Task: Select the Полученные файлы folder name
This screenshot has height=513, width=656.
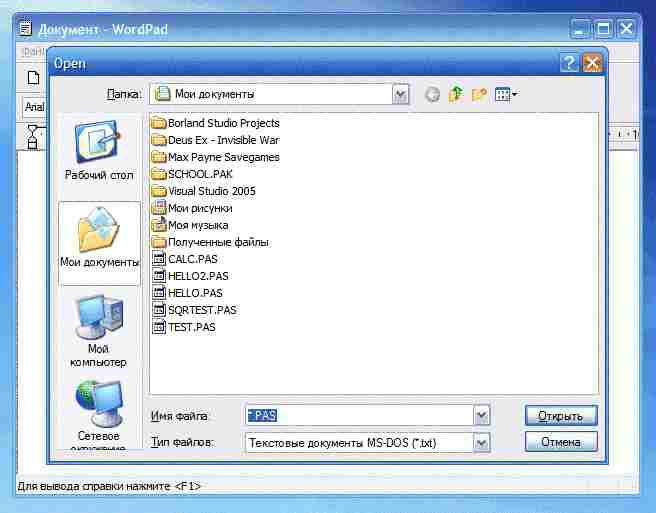Action: click(218, 242)
